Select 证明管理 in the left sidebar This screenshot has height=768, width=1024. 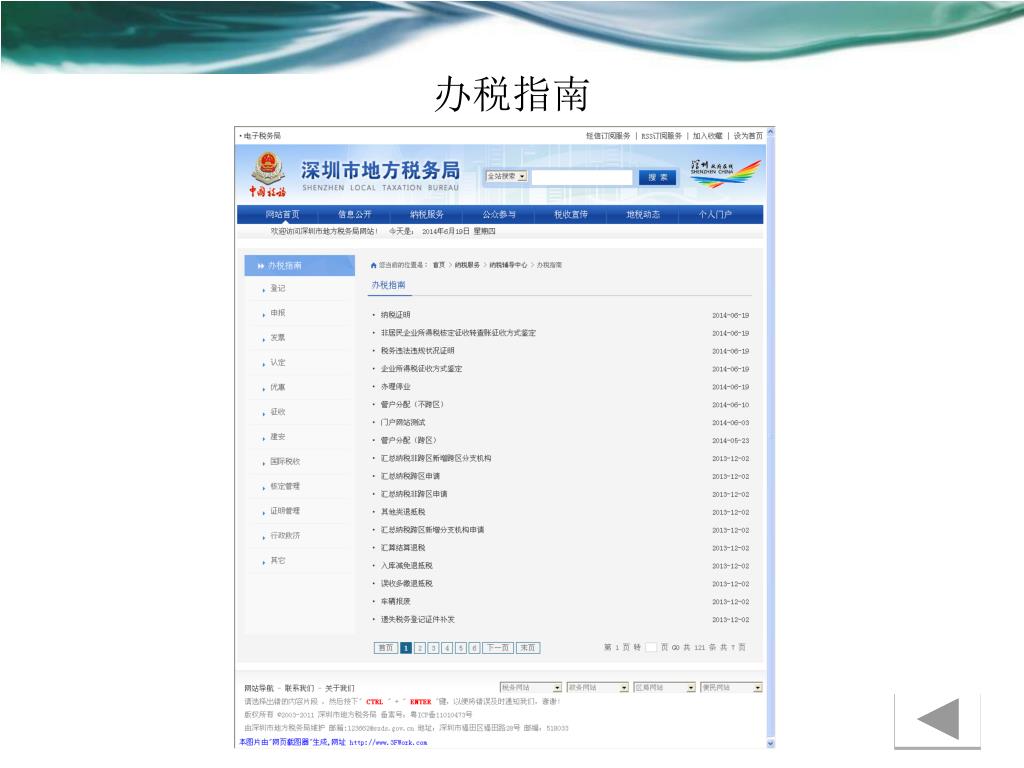285,511
